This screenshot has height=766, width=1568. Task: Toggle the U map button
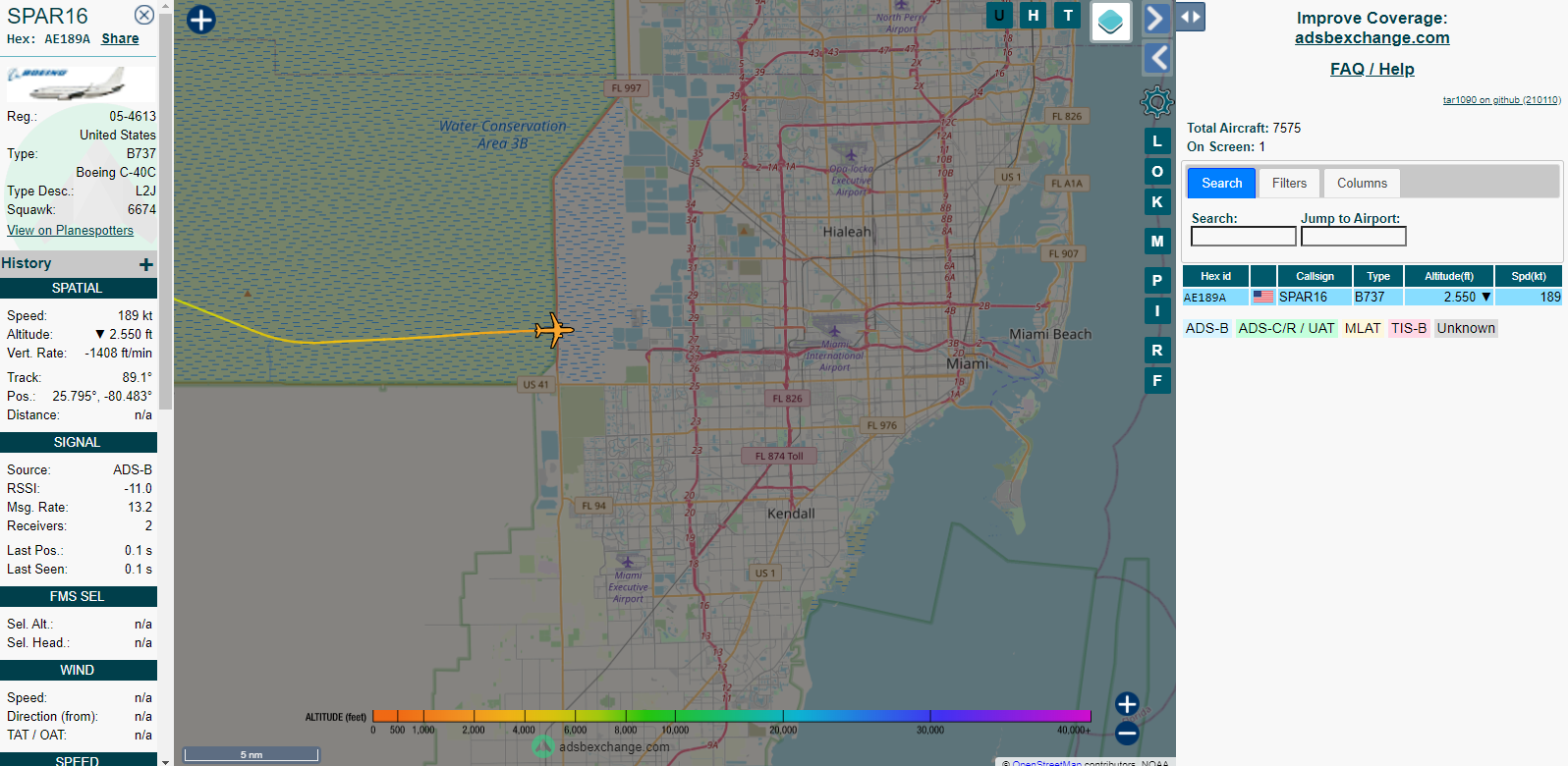click(999, 15)
